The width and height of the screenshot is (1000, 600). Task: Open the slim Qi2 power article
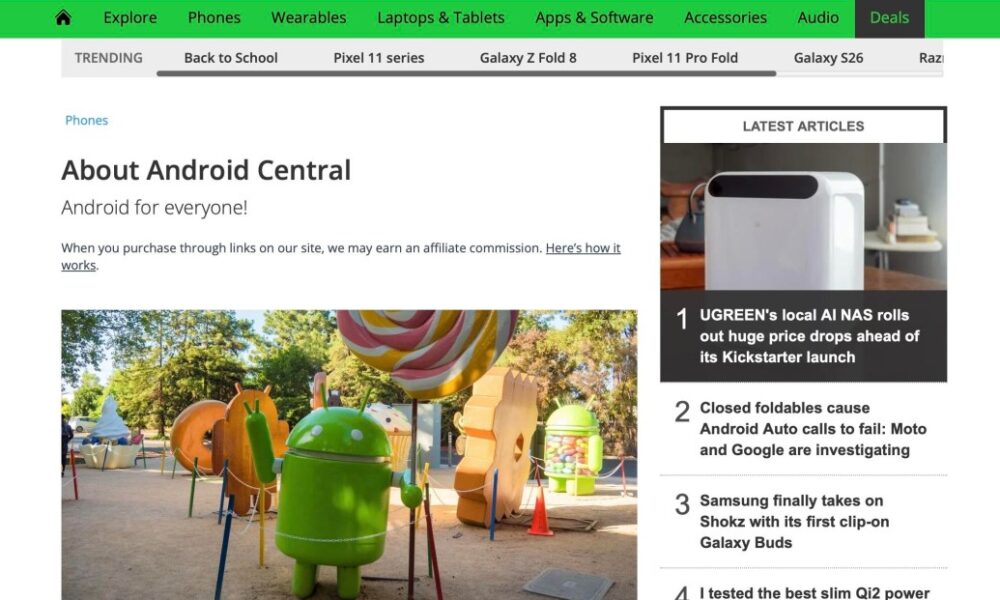[814, 592]
